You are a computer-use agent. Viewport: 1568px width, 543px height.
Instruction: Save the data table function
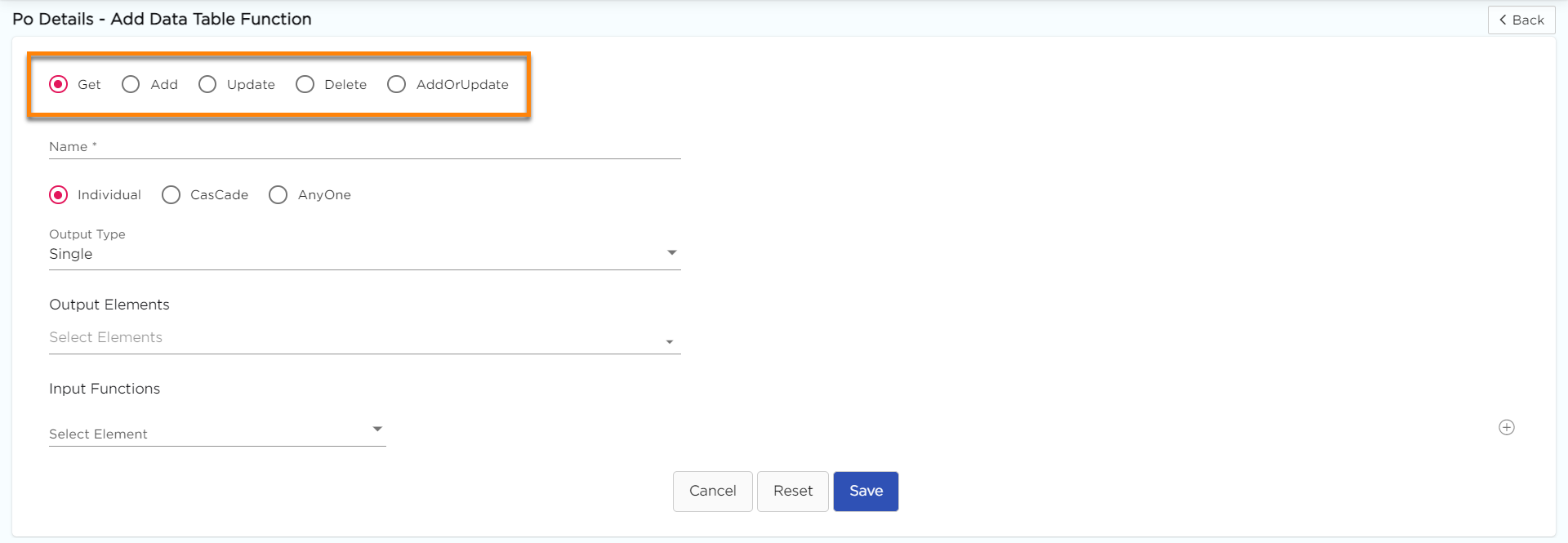(x=866, y=492)
